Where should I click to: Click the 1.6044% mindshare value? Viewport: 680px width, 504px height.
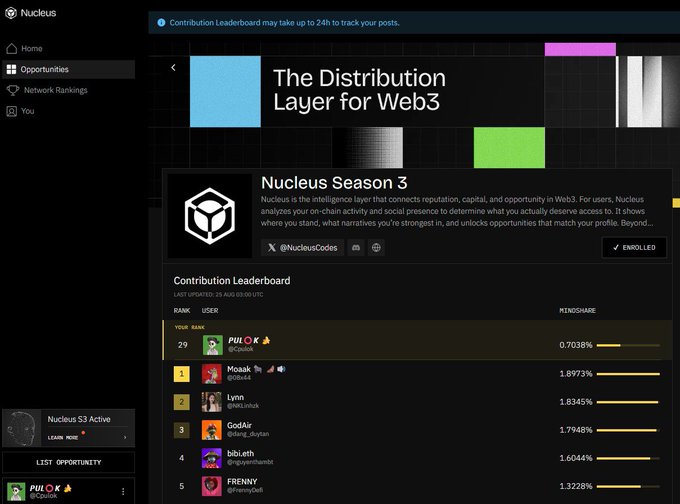tap(575, 458)
